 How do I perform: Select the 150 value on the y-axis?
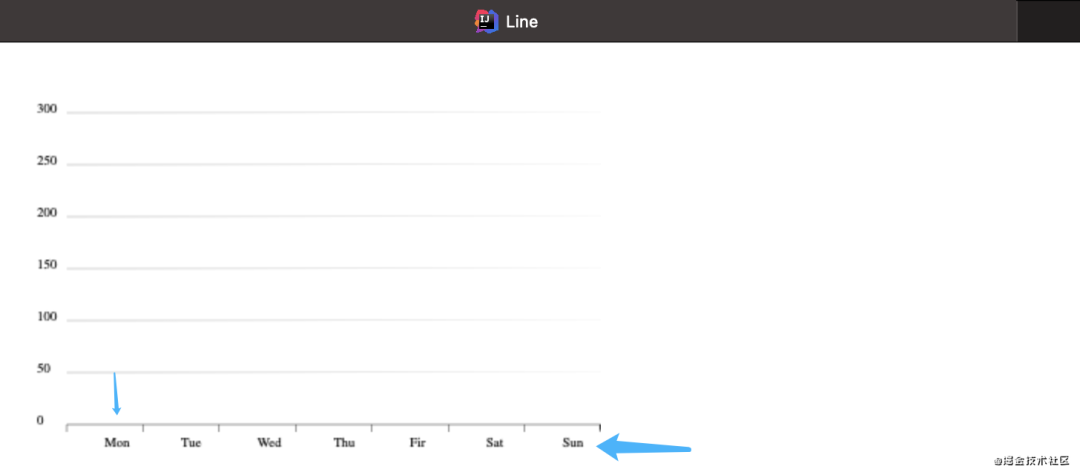[x=47, y=265]
